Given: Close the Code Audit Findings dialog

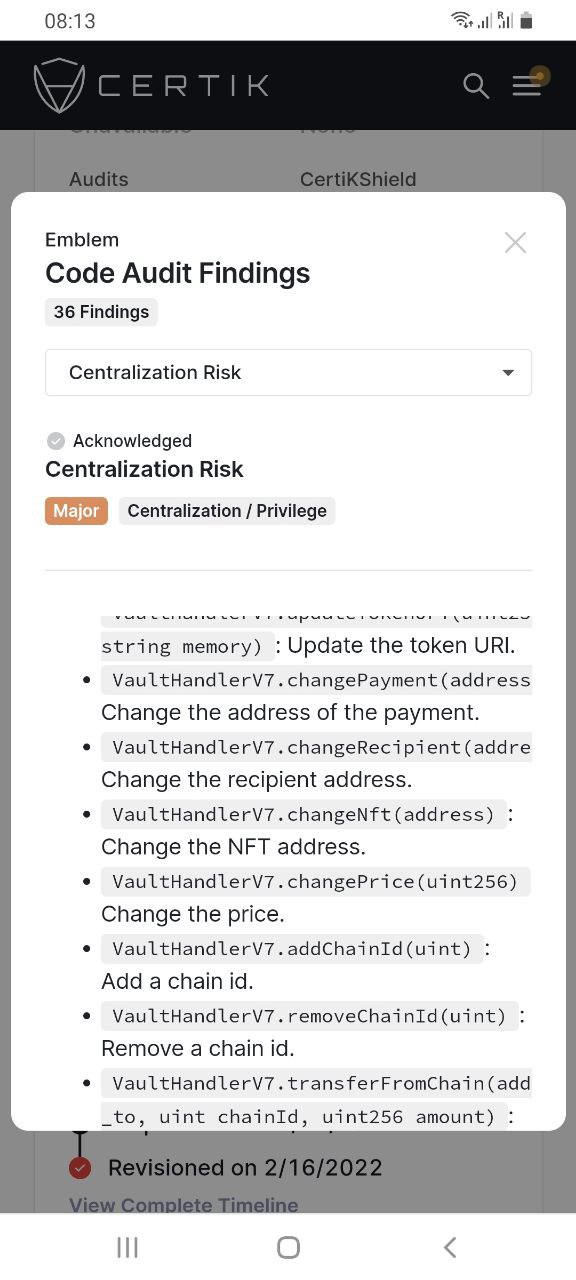Looking at the screenshot, I should point(515,242).
